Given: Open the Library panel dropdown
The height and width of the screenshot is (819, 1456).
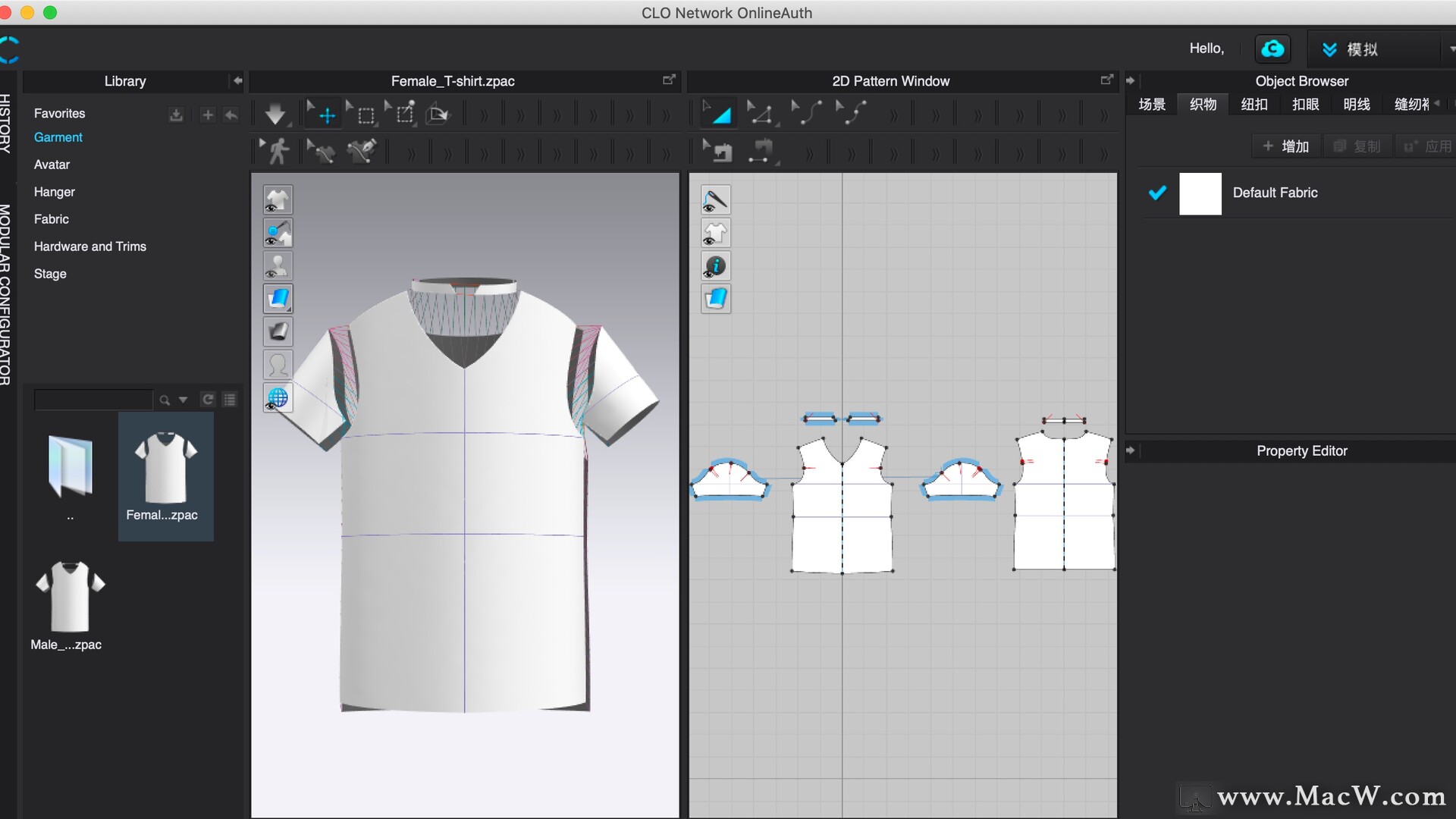Looking at the screenshot, I should point(237,81).
